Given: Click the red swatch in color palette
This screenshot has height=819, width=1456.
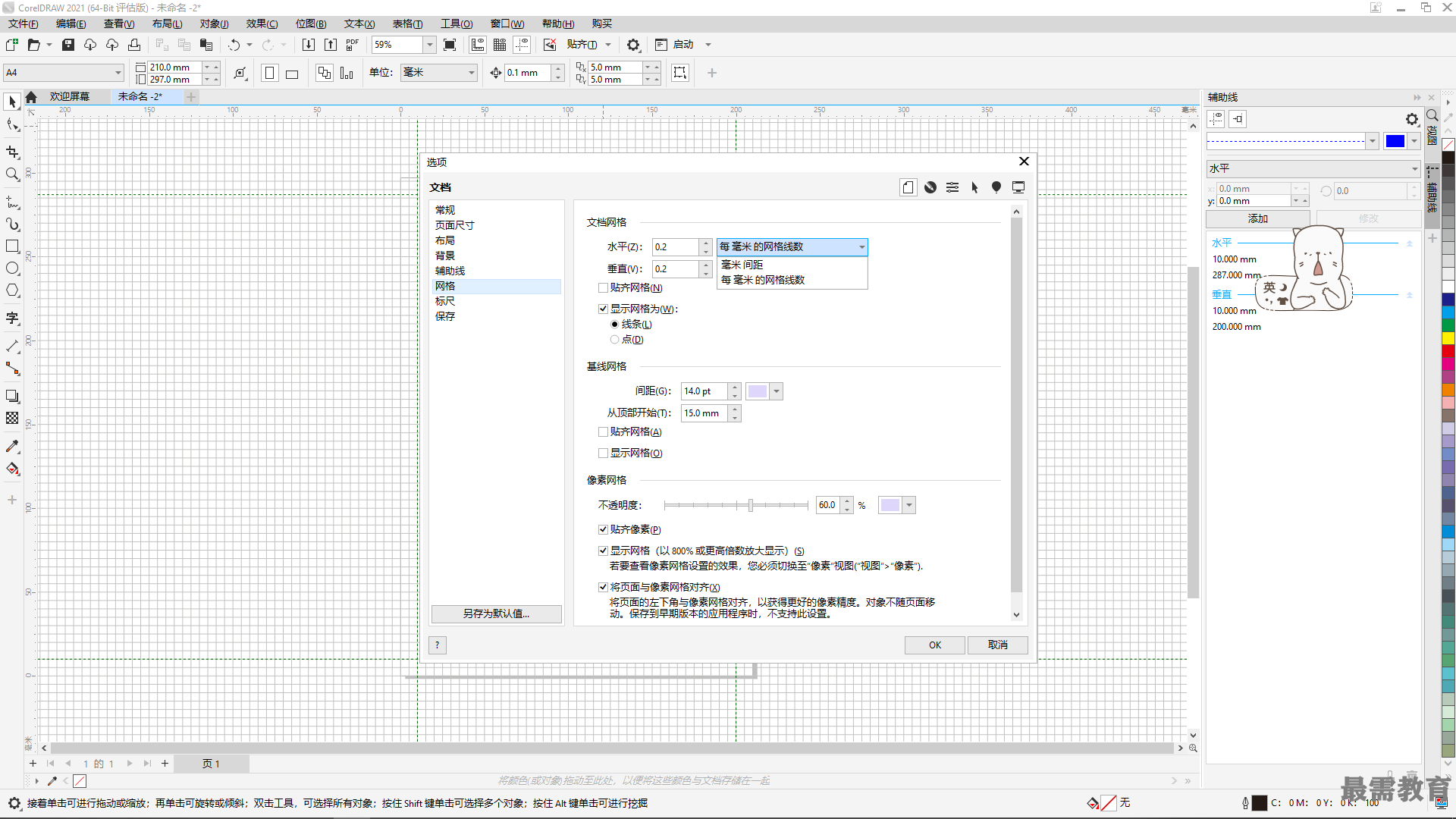Looking at the screenshot, I should [x=1448, y=352].
